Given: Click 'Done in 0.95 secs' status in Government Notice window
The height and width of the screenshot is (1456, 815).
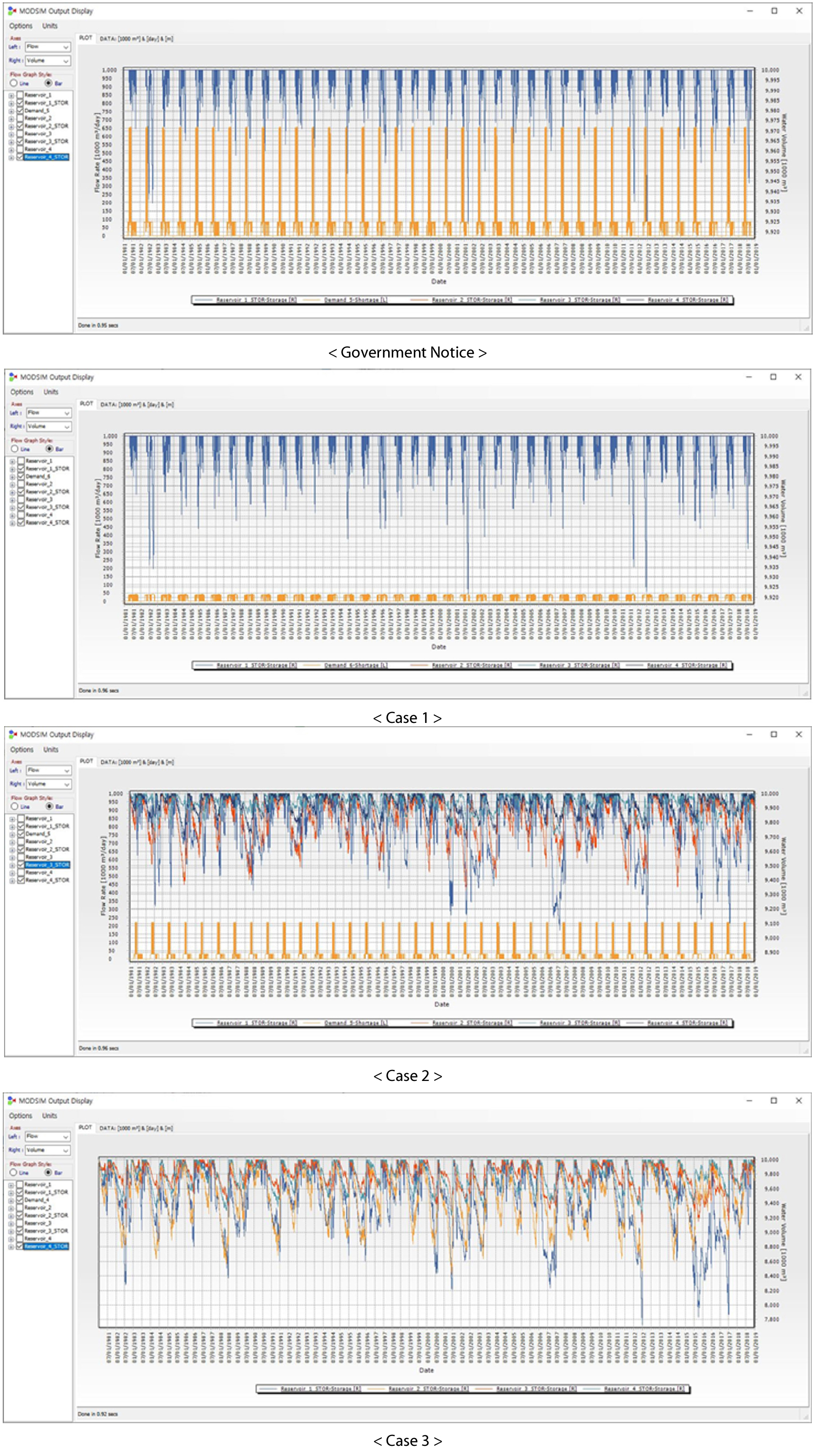Looking at the screenshot, I should [98, 325].
